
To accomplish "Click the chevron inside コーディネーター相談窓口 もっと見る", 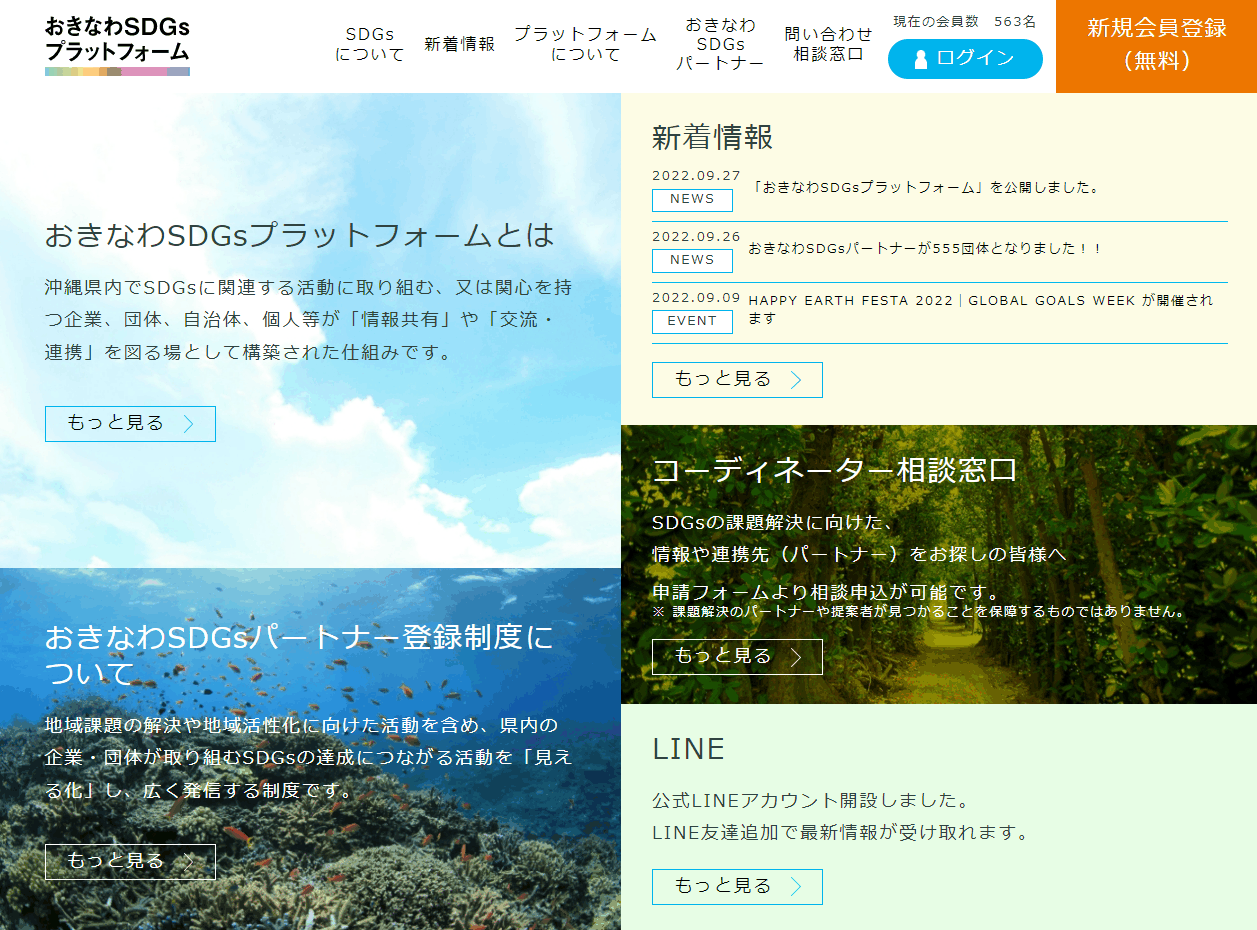I will tap(795, 657).
